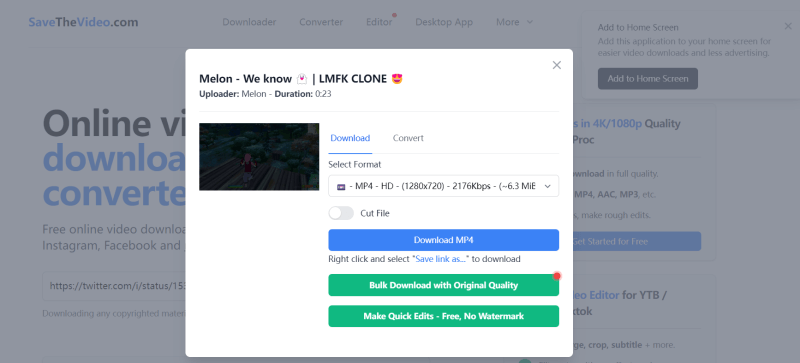Click the video format icon in the select box
800x363 pixels.
click(x=341, y=187)
